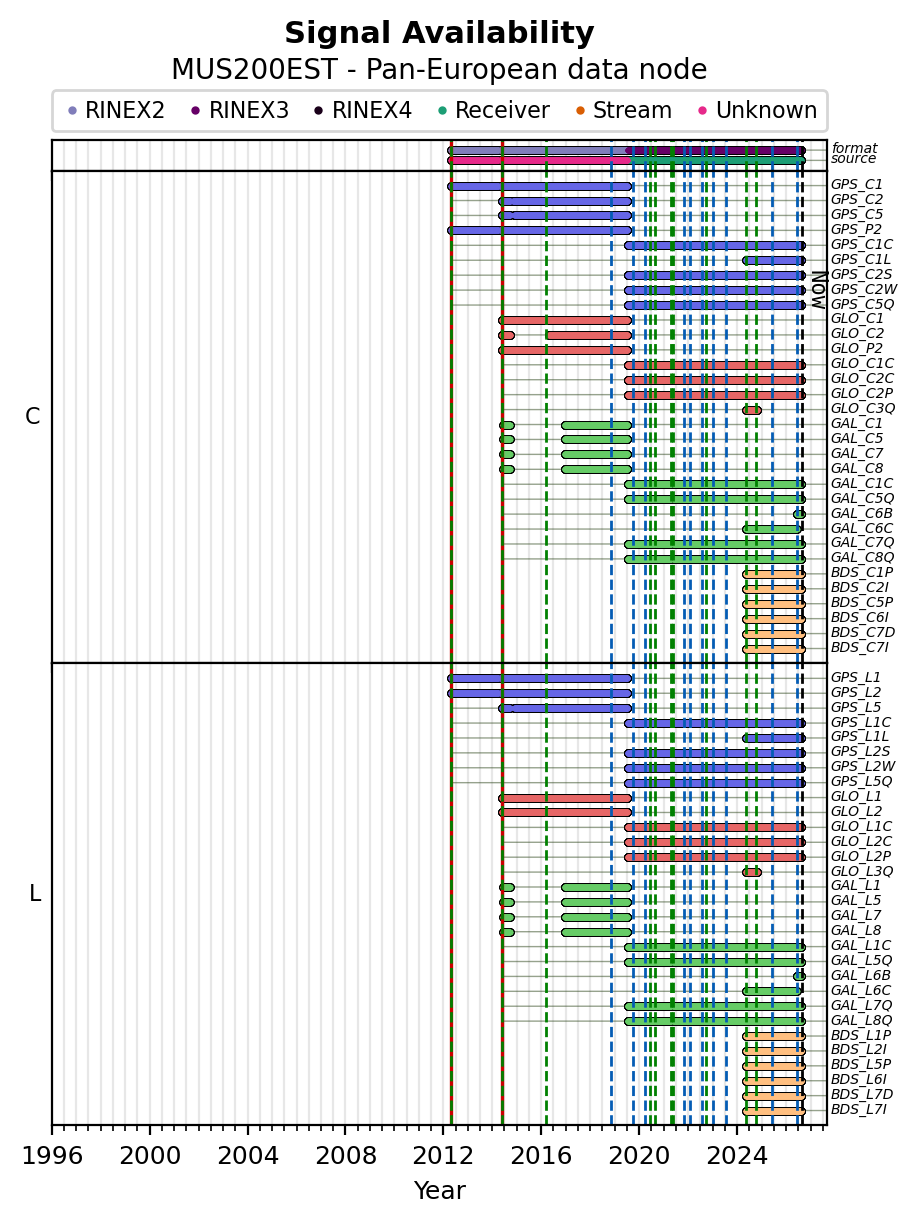Click the 1996 axis tick label
The height and width of the screenshot is (1224, 918).
pyautogui.click(x=52, y=1155)
